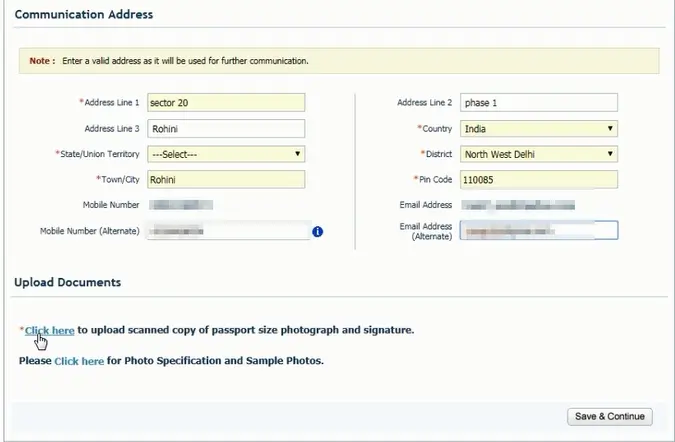The width and height of the screenshot is (675, 442).
Task: Focus the Address Line 2 field
Action: [538, 102]
